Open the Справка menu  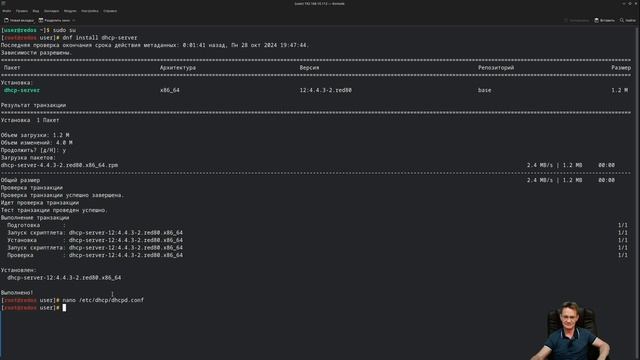pyautogui.click(x=110, y=11)
